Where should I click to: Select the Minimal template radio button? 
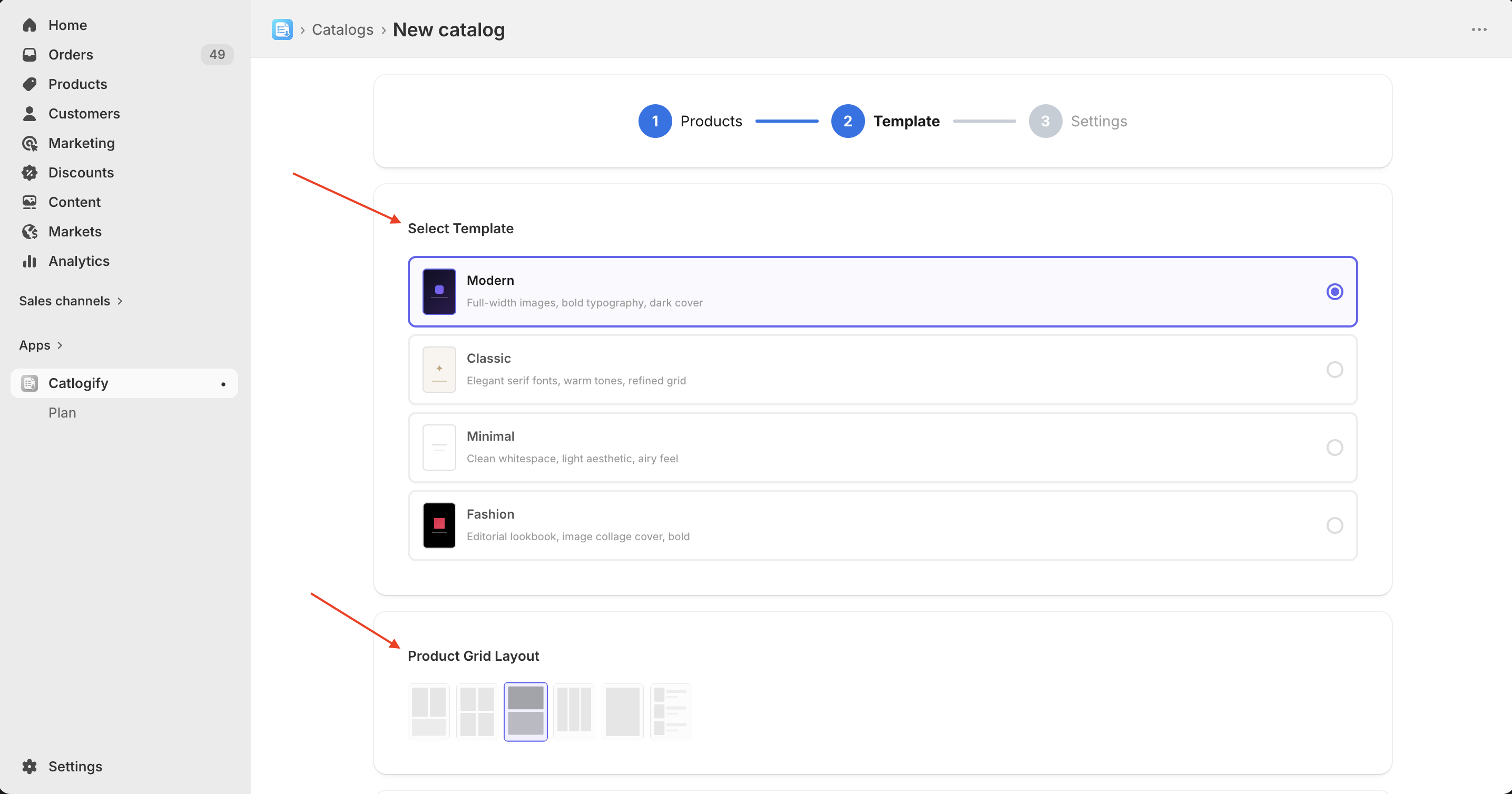tap(1335, 448)
